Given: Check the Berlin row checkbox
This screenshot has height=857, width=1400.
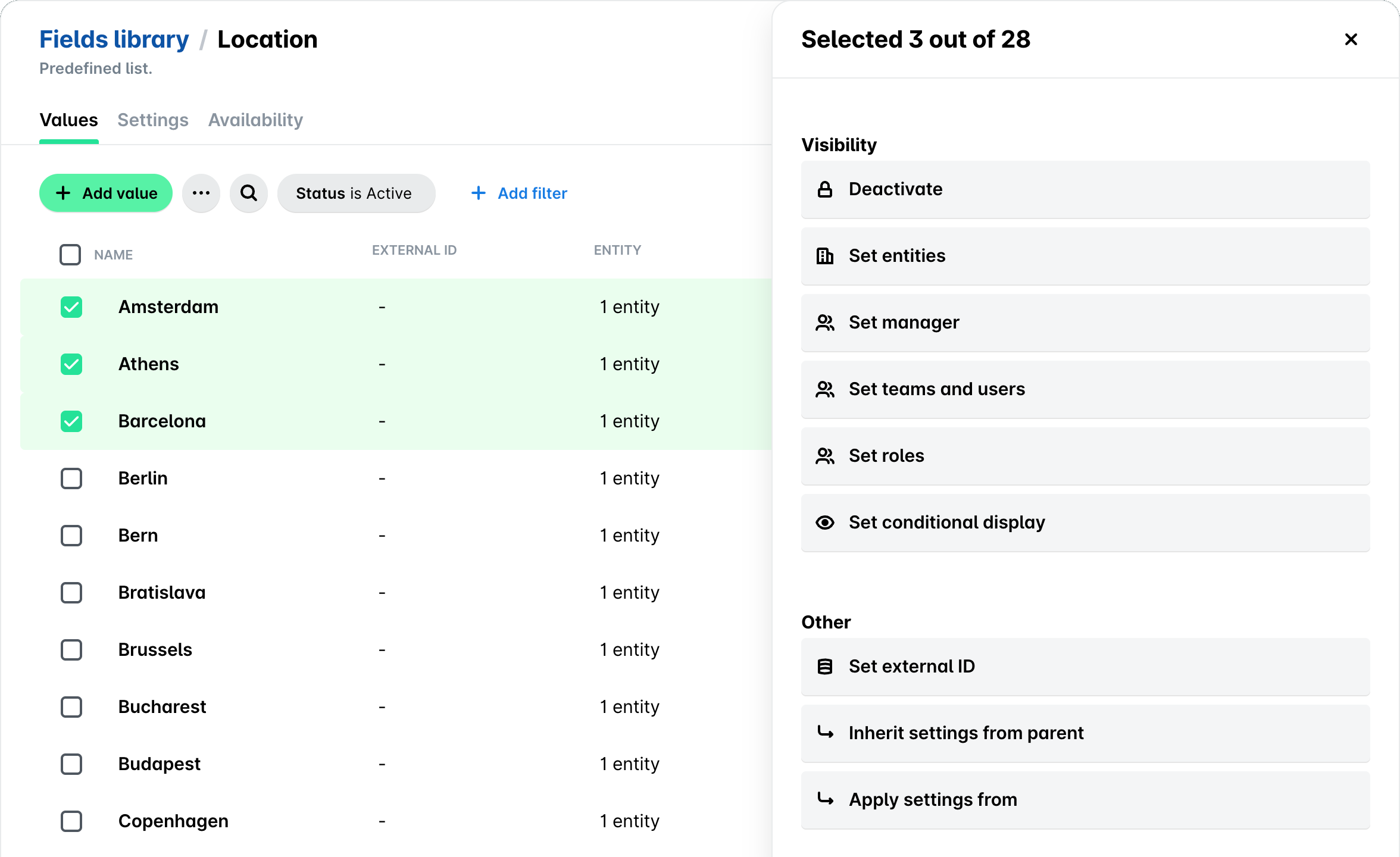Looking at the screenshot, I should (71, 478).
